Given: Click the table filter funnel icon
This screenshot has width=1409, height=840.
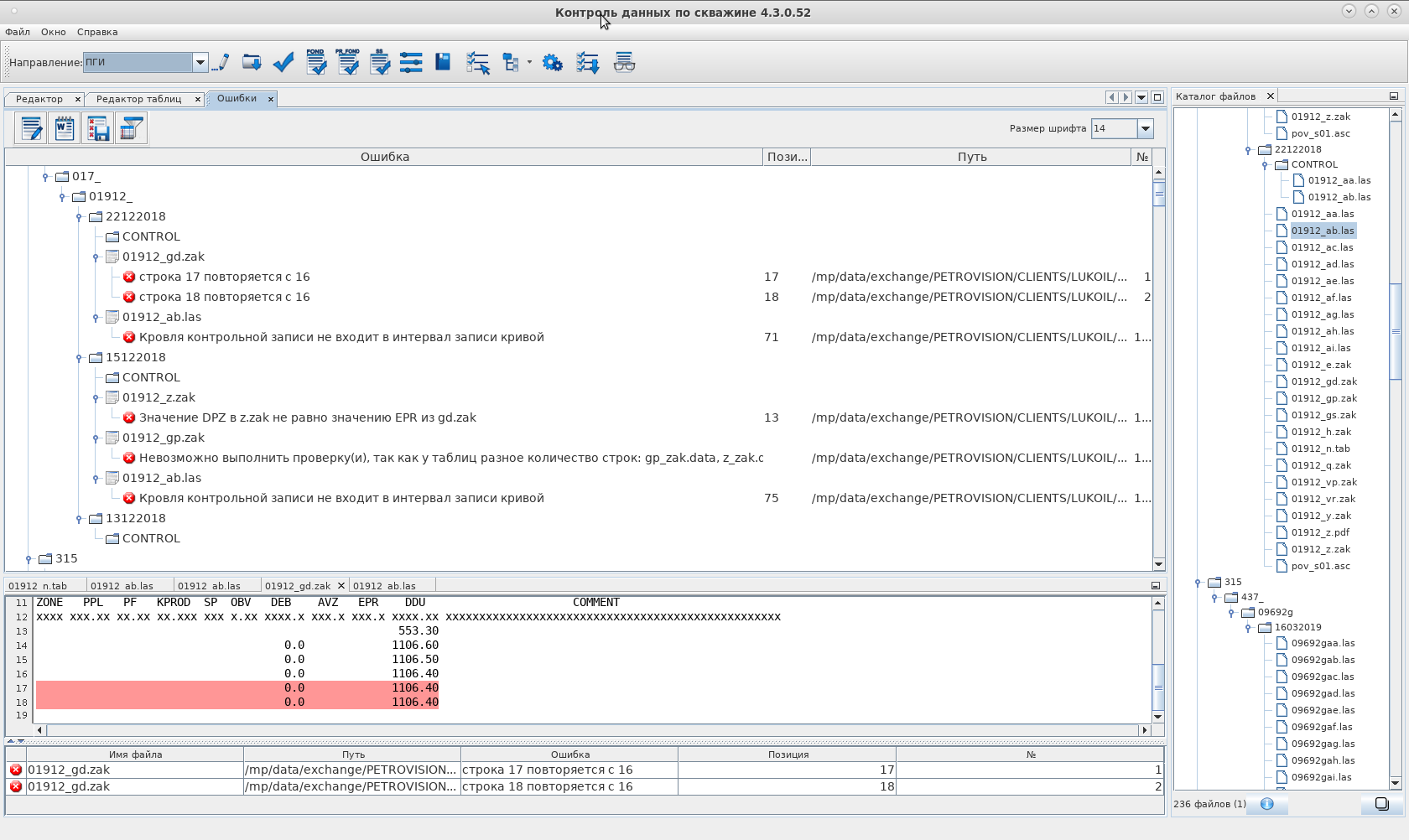Looking at the screenshot, I should click(131, 128).
